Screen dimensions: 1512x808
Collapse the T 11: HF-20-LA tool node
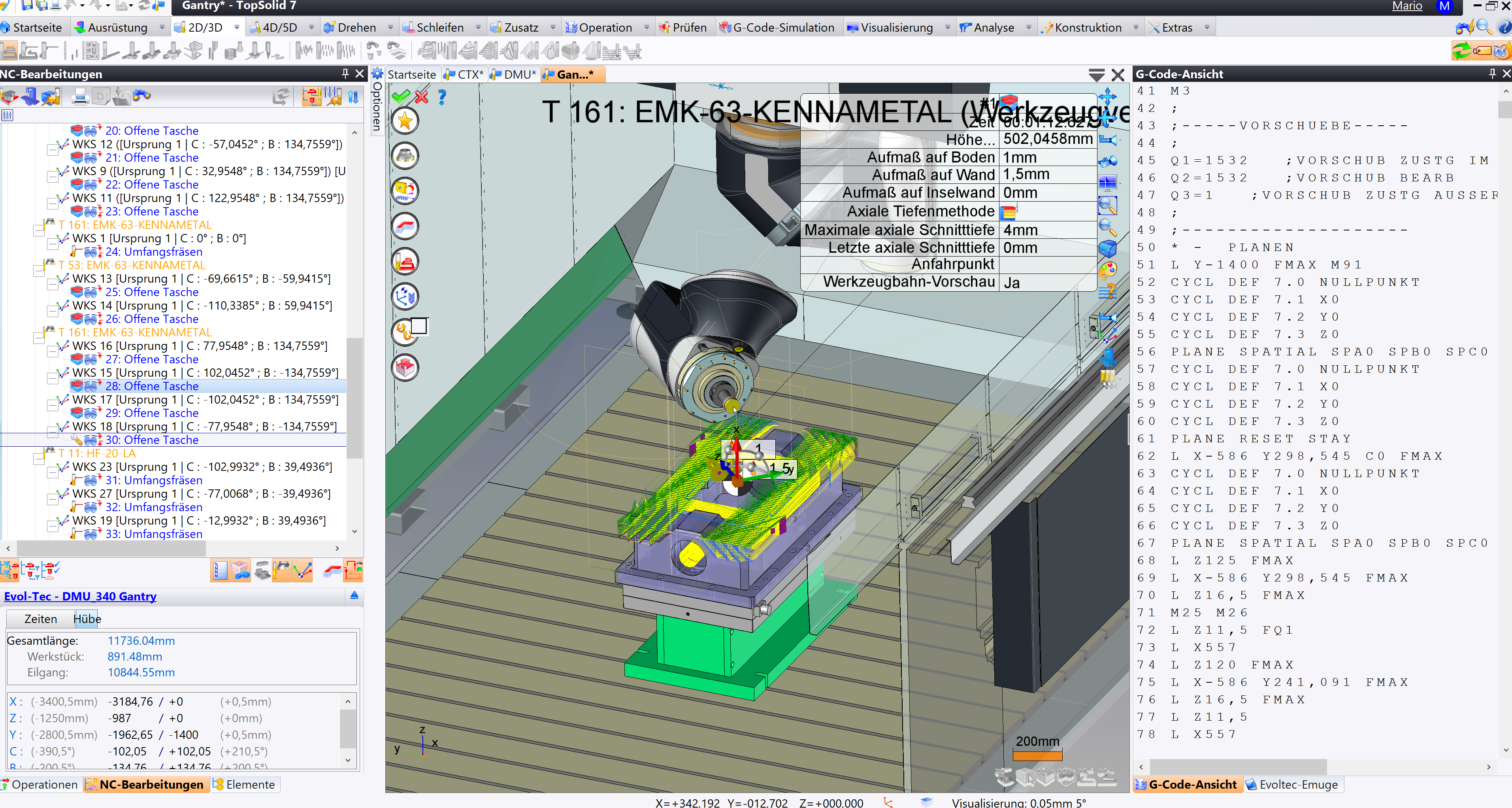(39, 459)
